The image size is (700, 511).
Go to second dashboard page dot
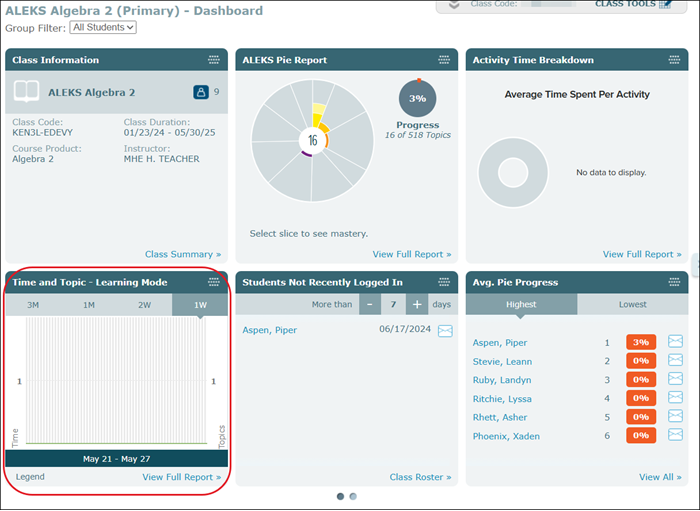353,496
